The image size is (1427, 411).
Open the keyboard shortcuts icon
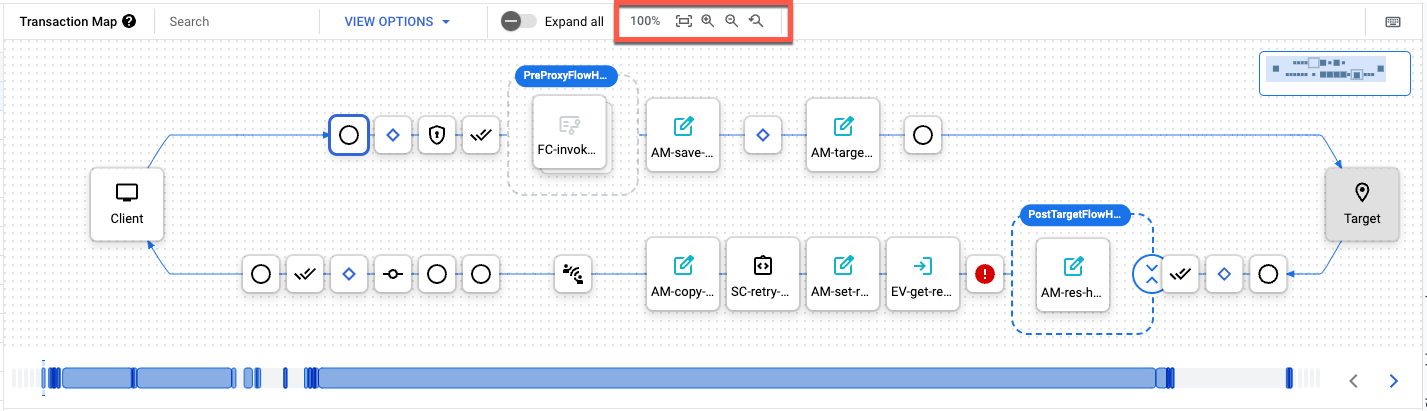(1392, 22)
